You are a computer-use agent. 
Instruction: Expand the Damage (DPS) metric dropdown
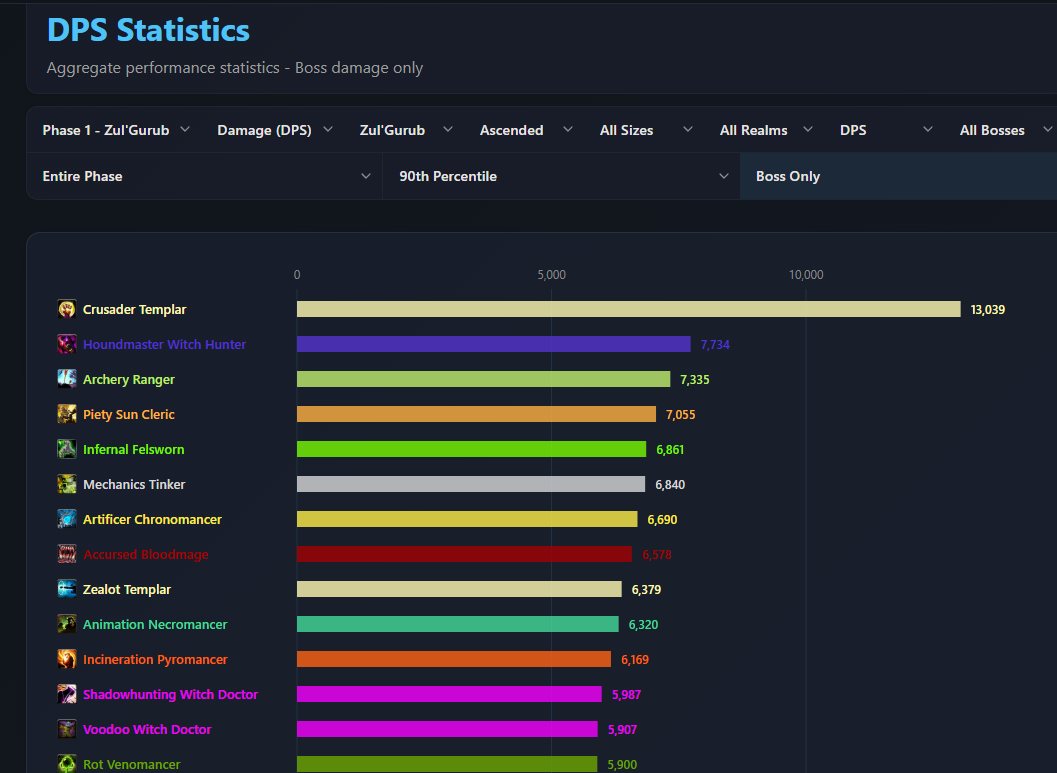[275, 130]
